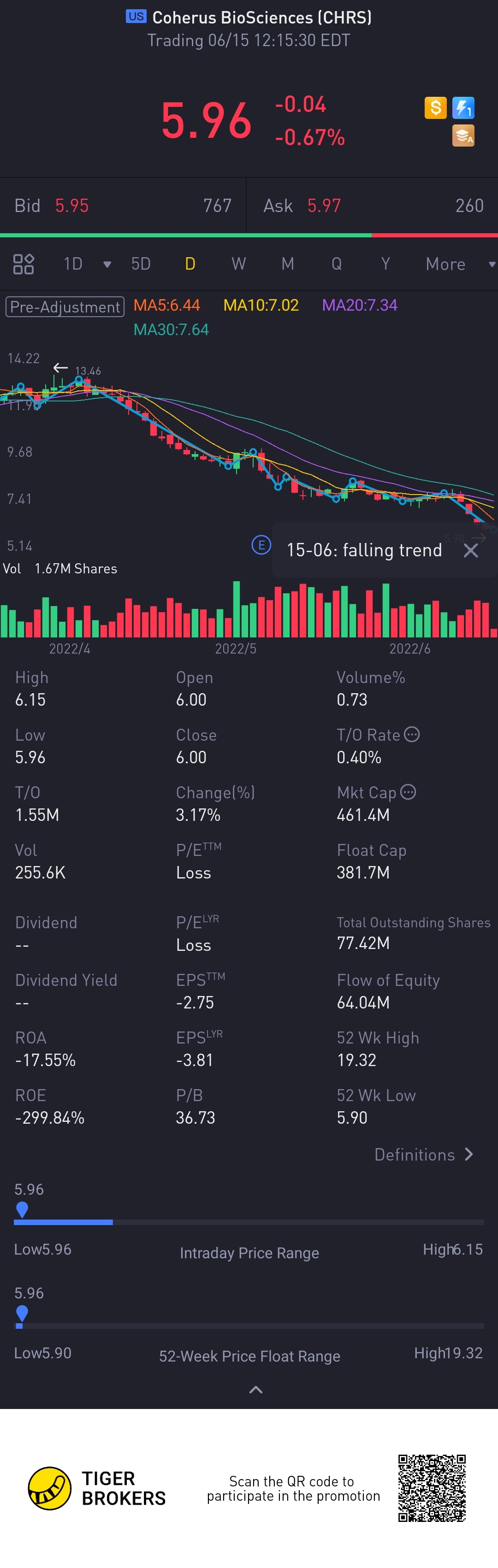This screenshot has height=1568, width=498.
Task: Open Definitions with the right chevron
Action: pos(469,1154)
